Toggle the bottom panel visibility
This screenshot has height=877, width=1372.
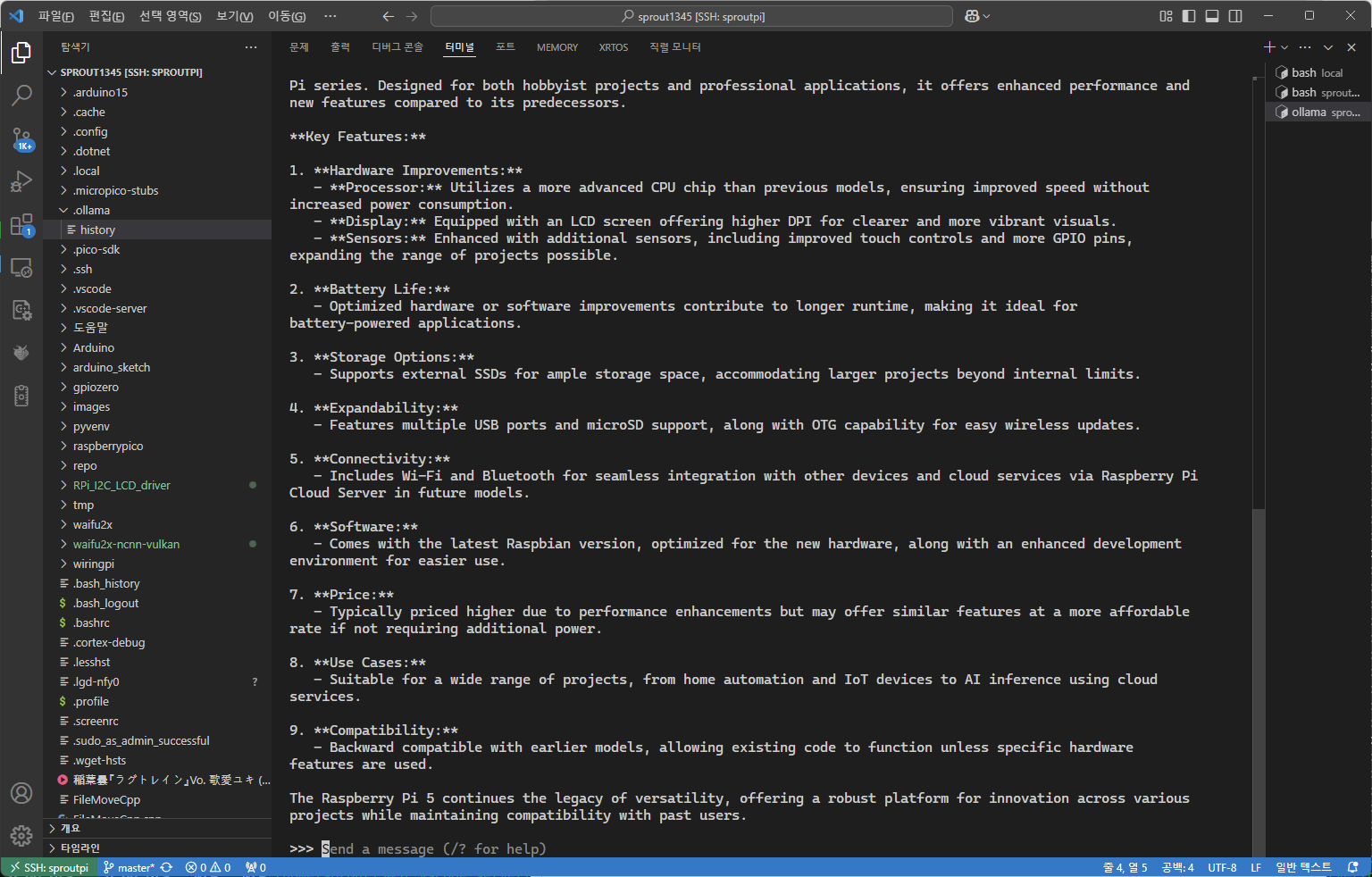pyautogui.click(x=1212, y=16)
